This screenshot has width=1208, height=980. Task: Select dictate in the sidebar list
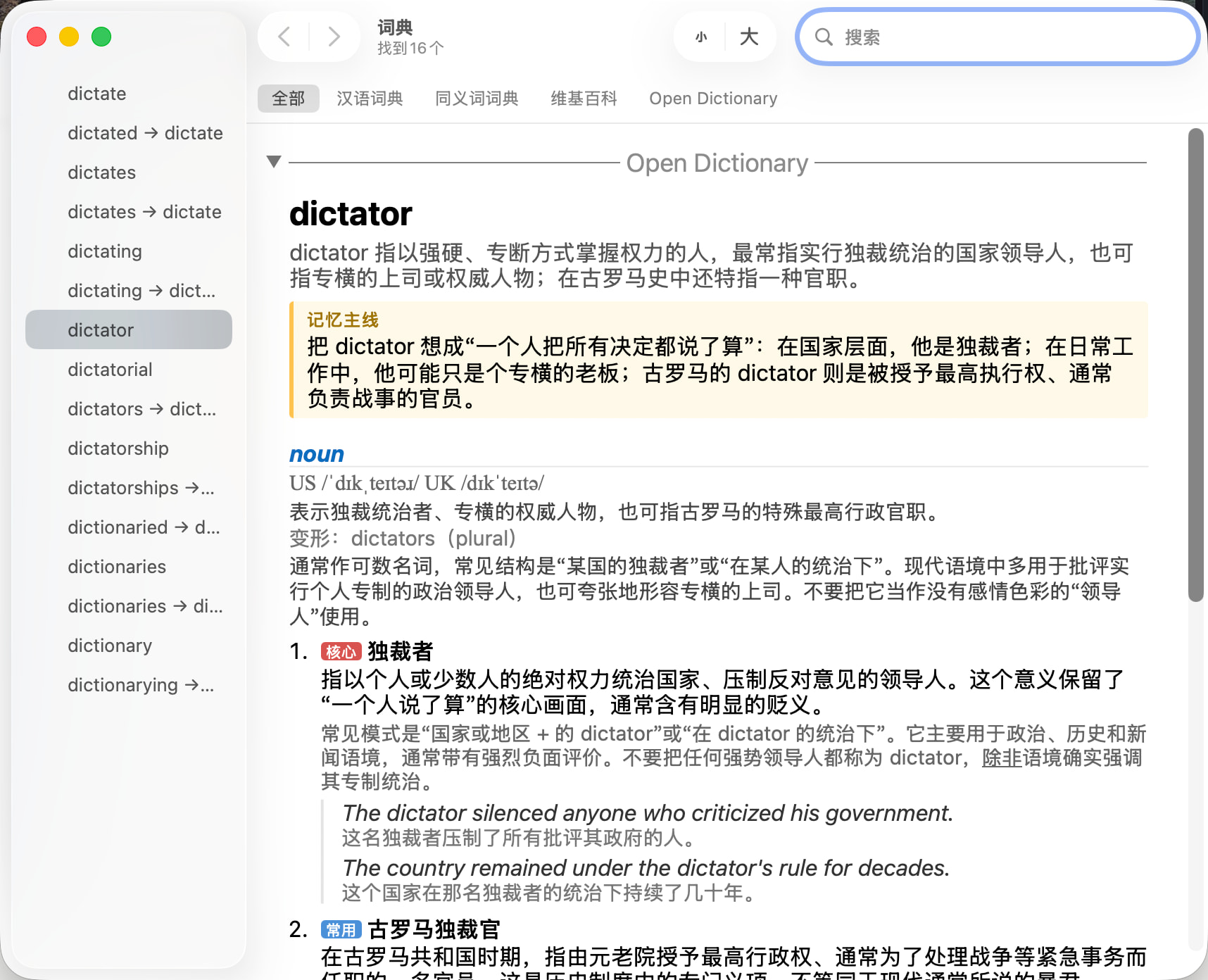[129, 94]
